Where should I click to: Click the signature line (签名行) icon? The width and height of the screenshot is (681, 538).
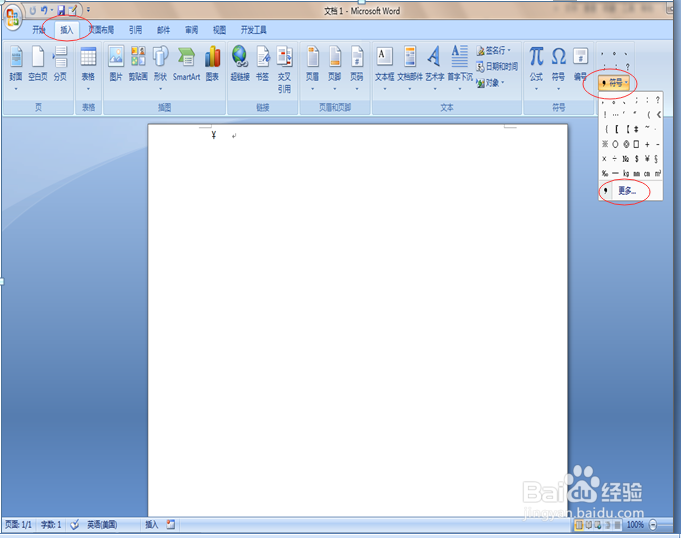[x=480, y=51]
